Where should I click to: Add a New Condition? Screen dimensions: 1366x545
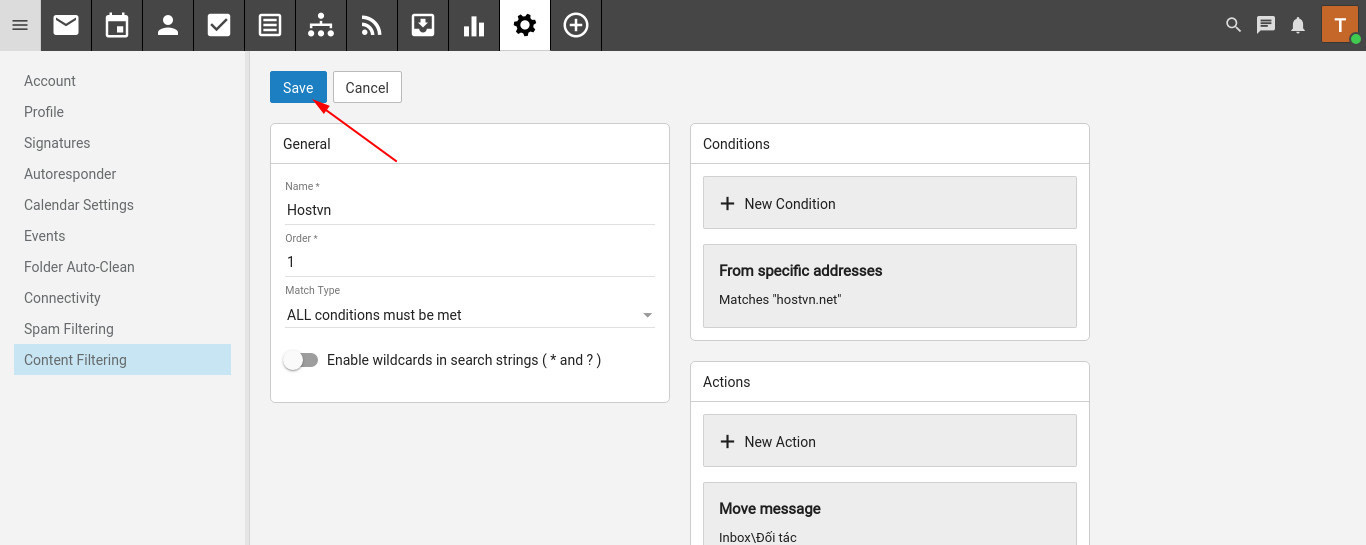click(889, 203)
